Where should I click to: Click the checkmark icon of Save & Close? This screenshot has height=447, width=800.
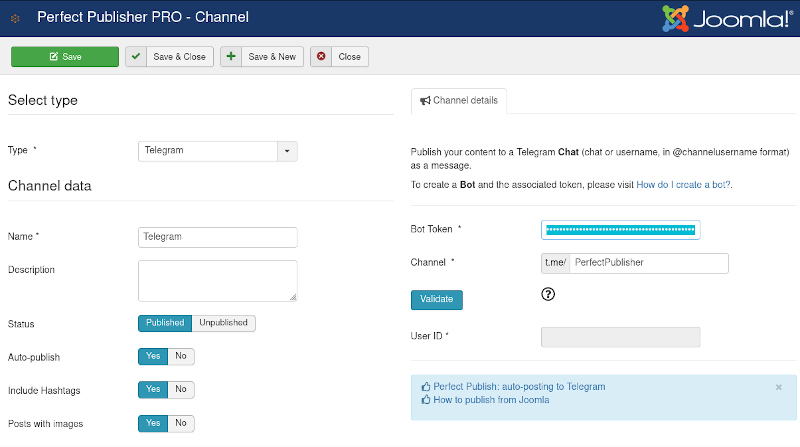point(136,57)
